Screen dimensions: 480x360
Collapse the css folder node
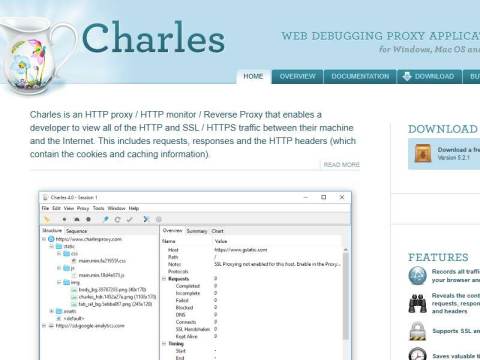pos(59,254)
